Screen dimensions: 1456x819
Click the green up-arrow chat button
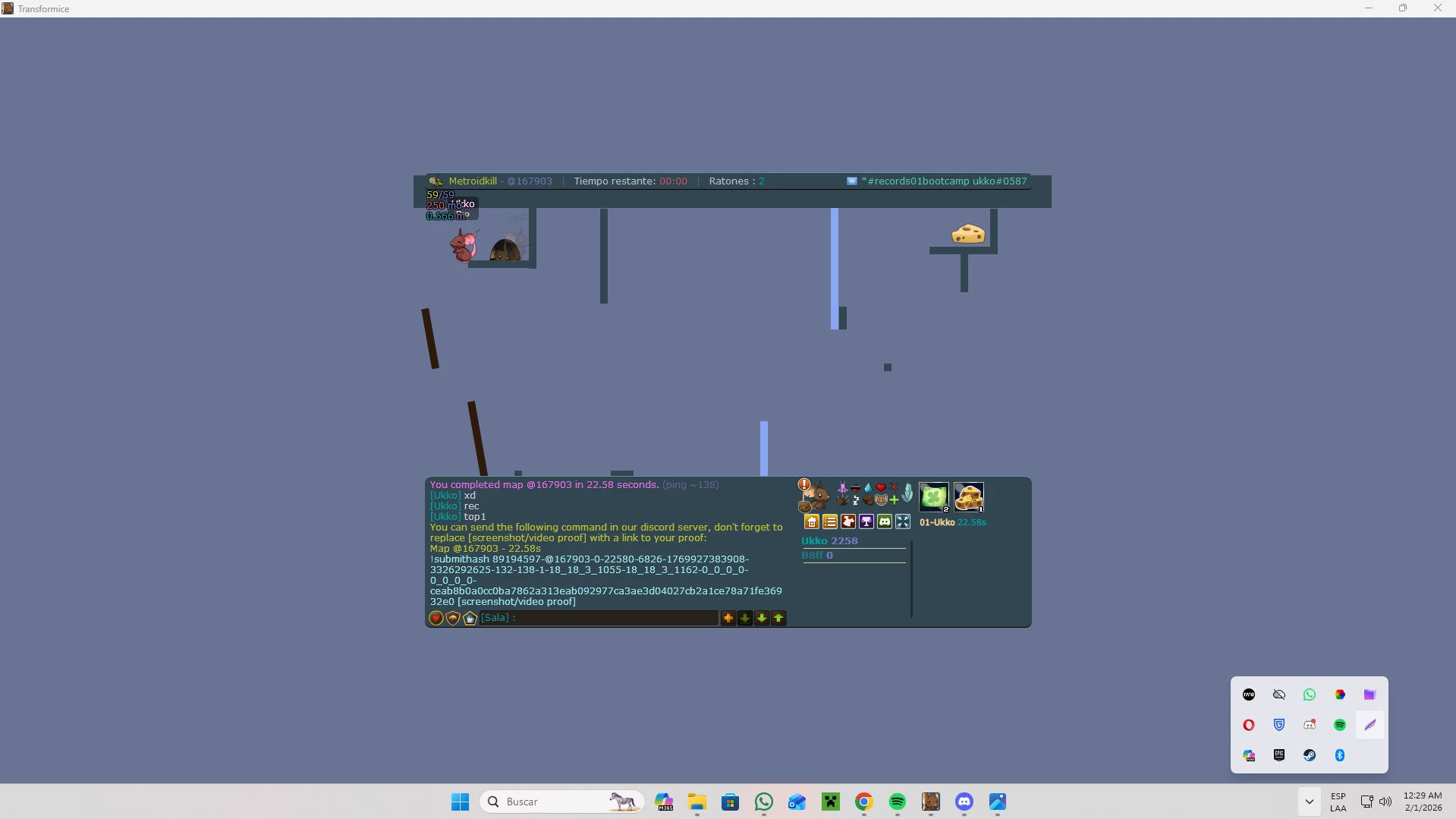click(778, 618)
